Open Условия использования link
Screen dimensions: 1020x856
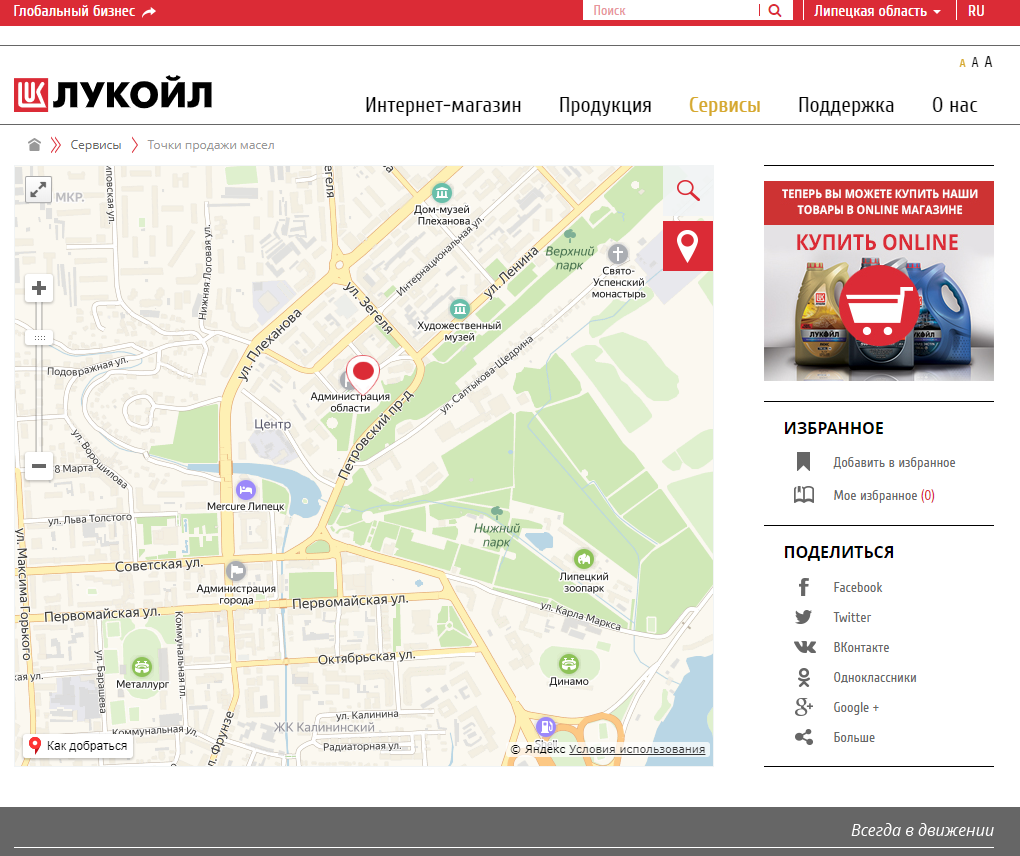pyautogui.click(x=637, y=749)
